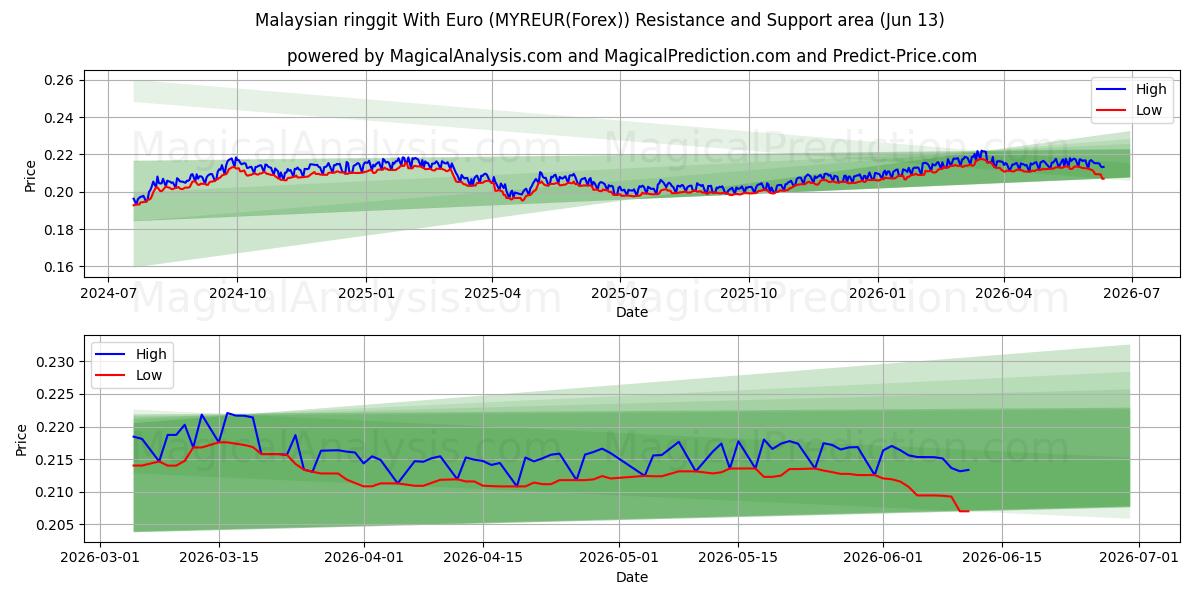Click the bottom chart 'Price' axis label
The height and width of the screenshot is (600, 1200).
point(23,440)
